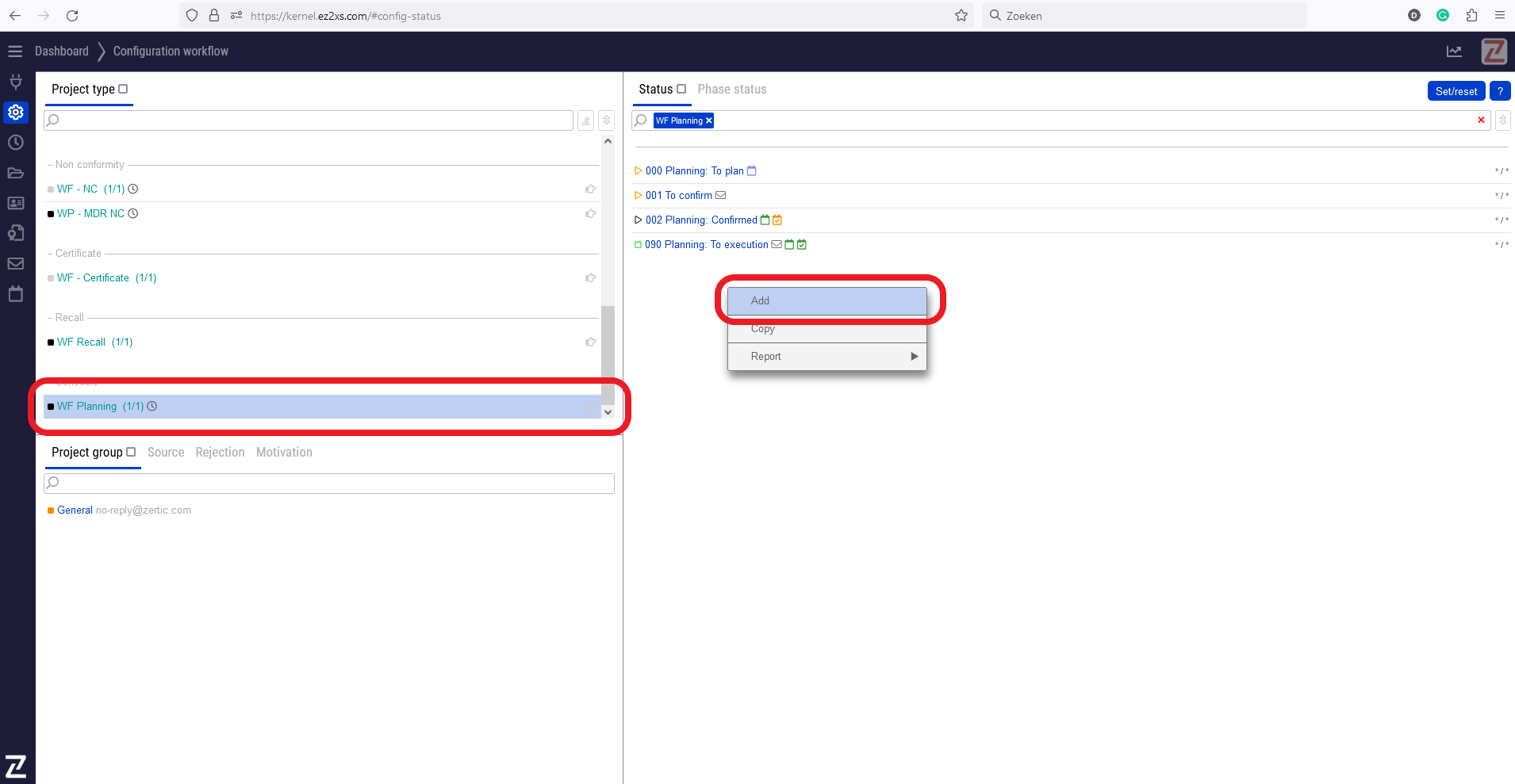Open the Report submenu arrow
The height and width of the screenshot is (784, 1515).
(x=914, y=357)
